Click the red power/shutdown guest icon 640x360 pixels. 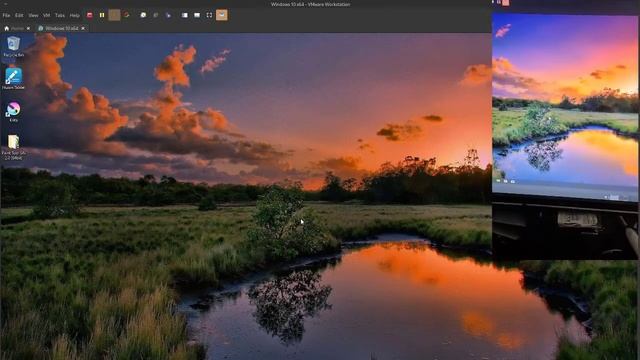[90, 15]
